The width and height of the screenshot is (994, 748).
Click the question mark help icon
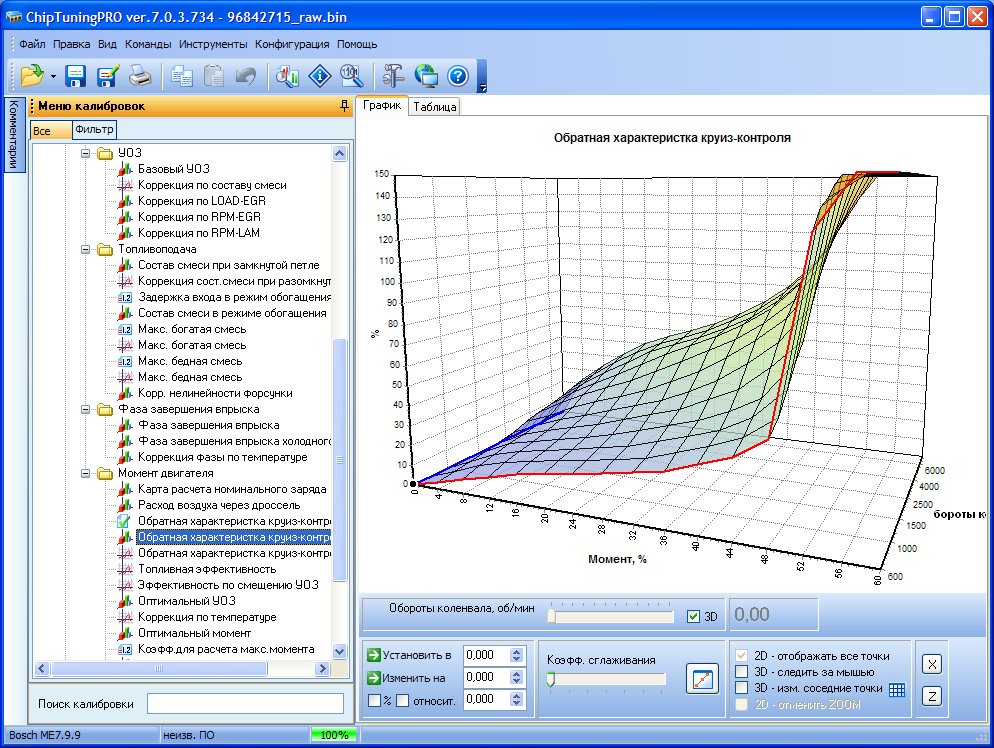tap(458, 76)
